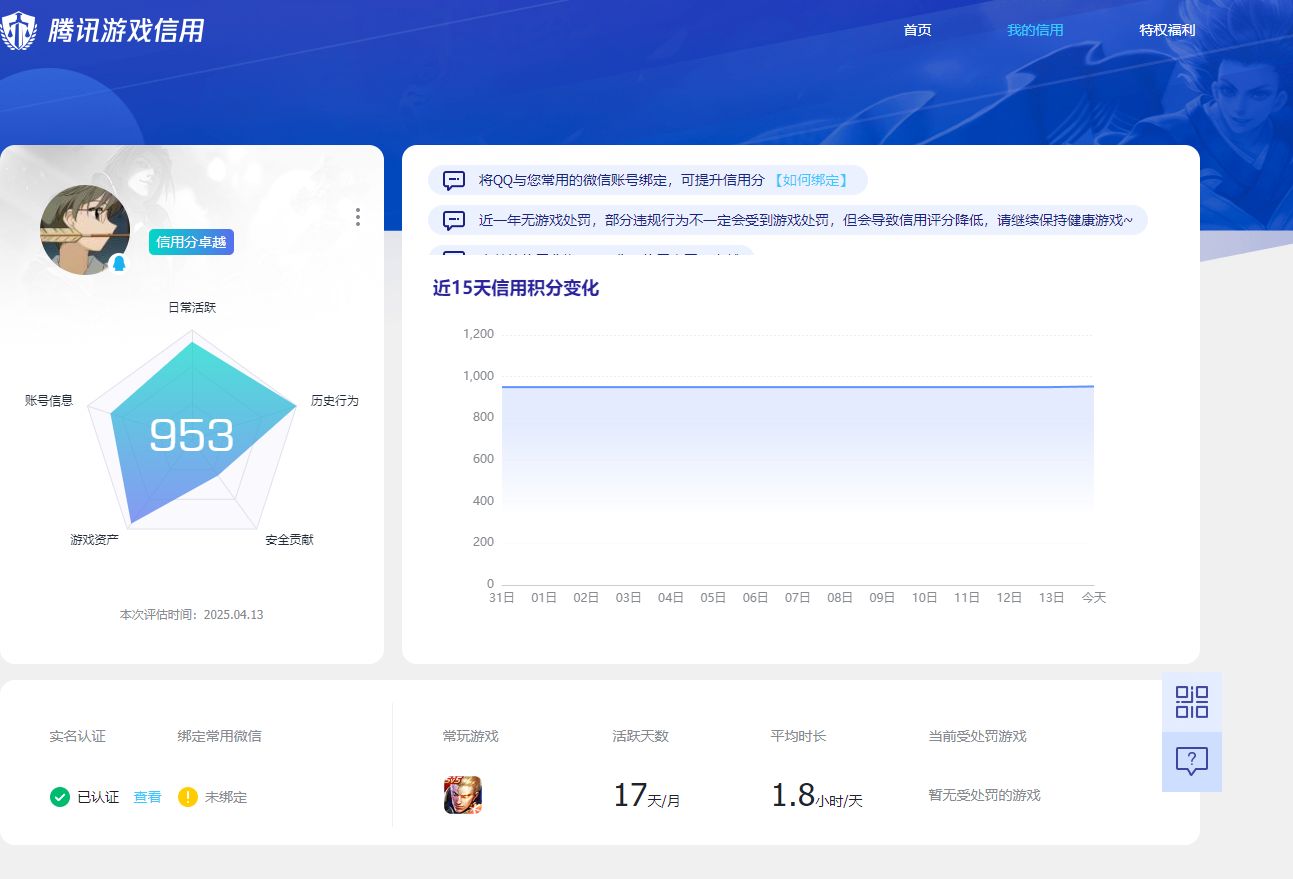Click the 今天 label on chart axis
Screen dimensions: 1293x879
pos(1094,598)
